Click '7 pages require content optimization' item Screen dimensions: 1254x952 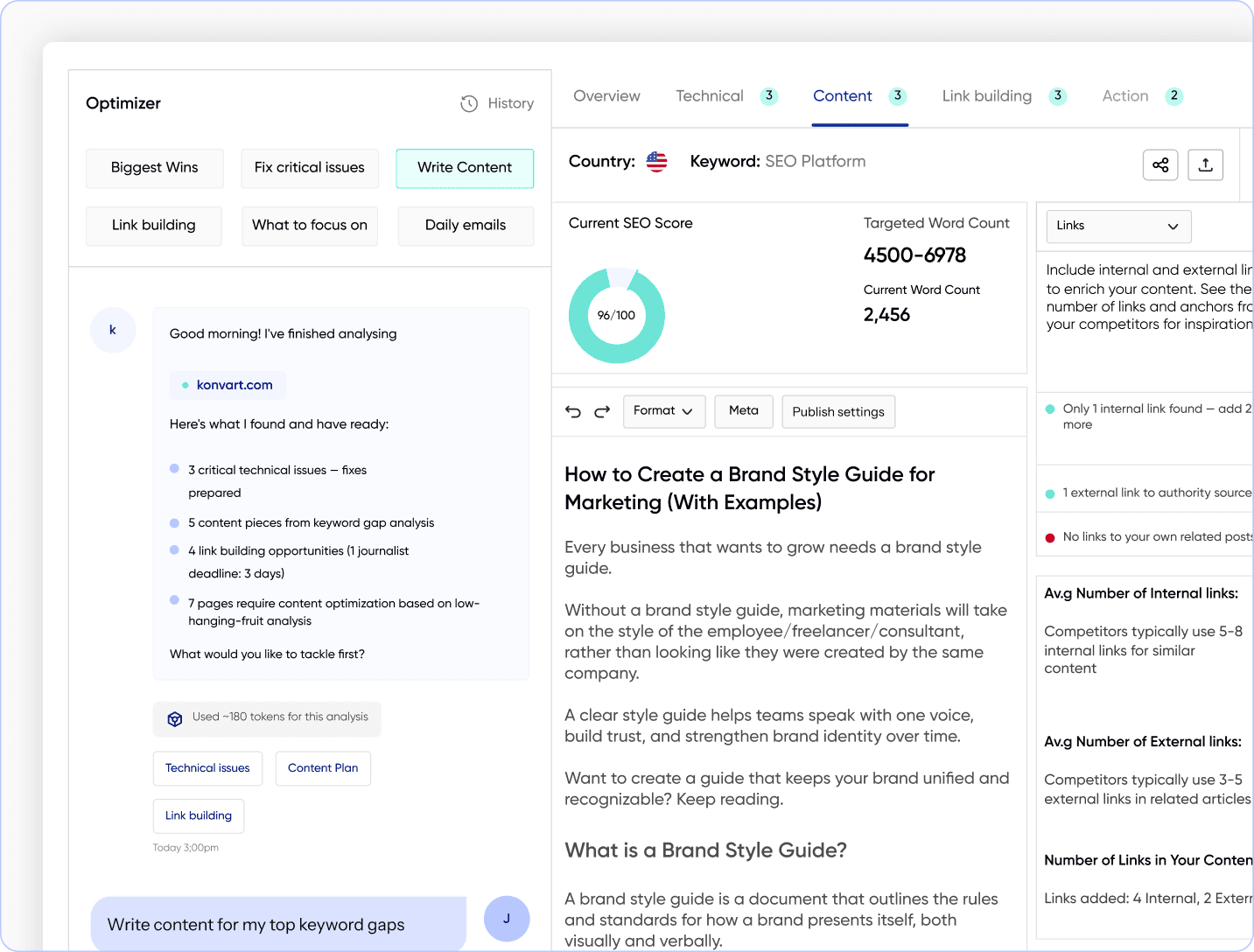333,612
